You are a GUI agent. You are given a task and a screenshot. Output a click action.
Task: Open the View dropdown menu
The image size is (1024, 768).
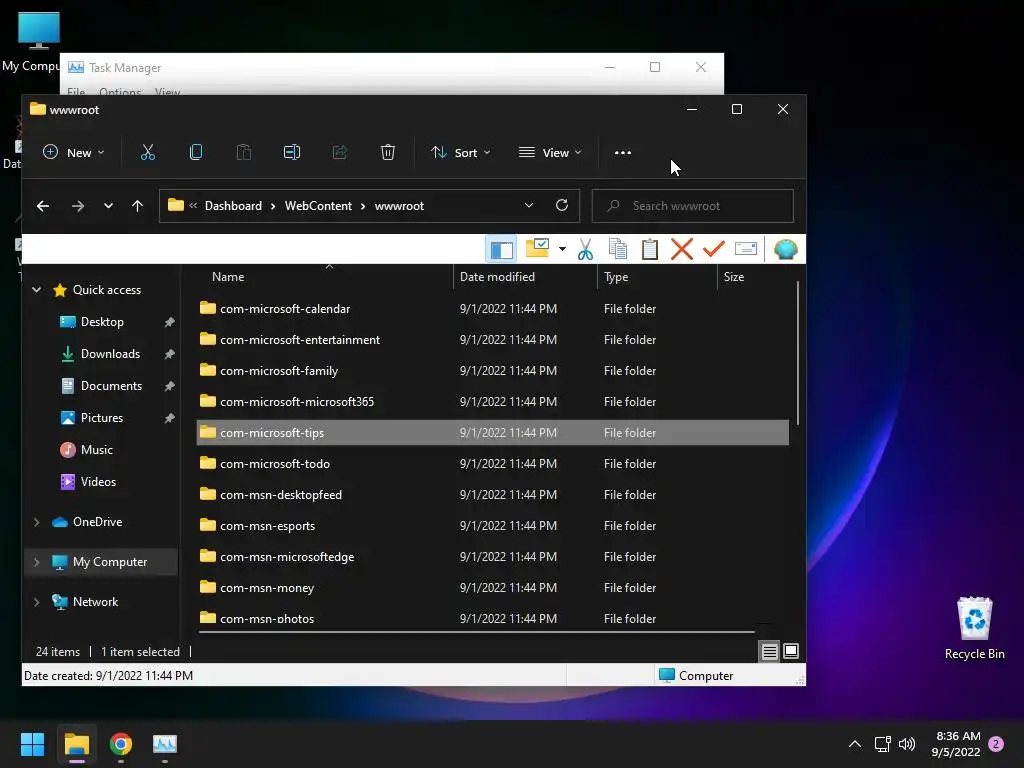550,152
